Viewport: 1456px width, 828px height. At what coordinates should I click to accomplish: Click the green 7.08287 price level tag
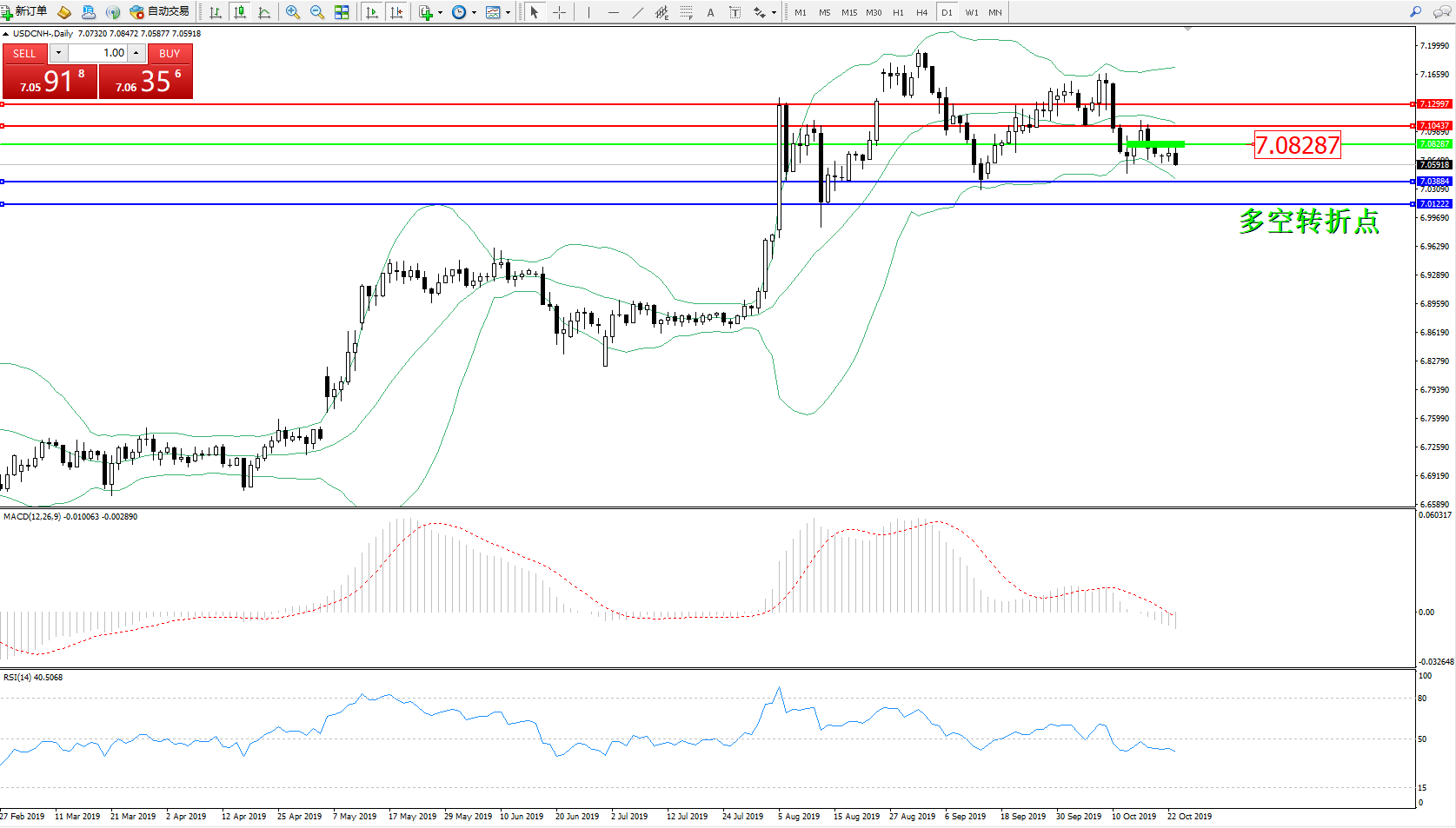point(1434,144)
